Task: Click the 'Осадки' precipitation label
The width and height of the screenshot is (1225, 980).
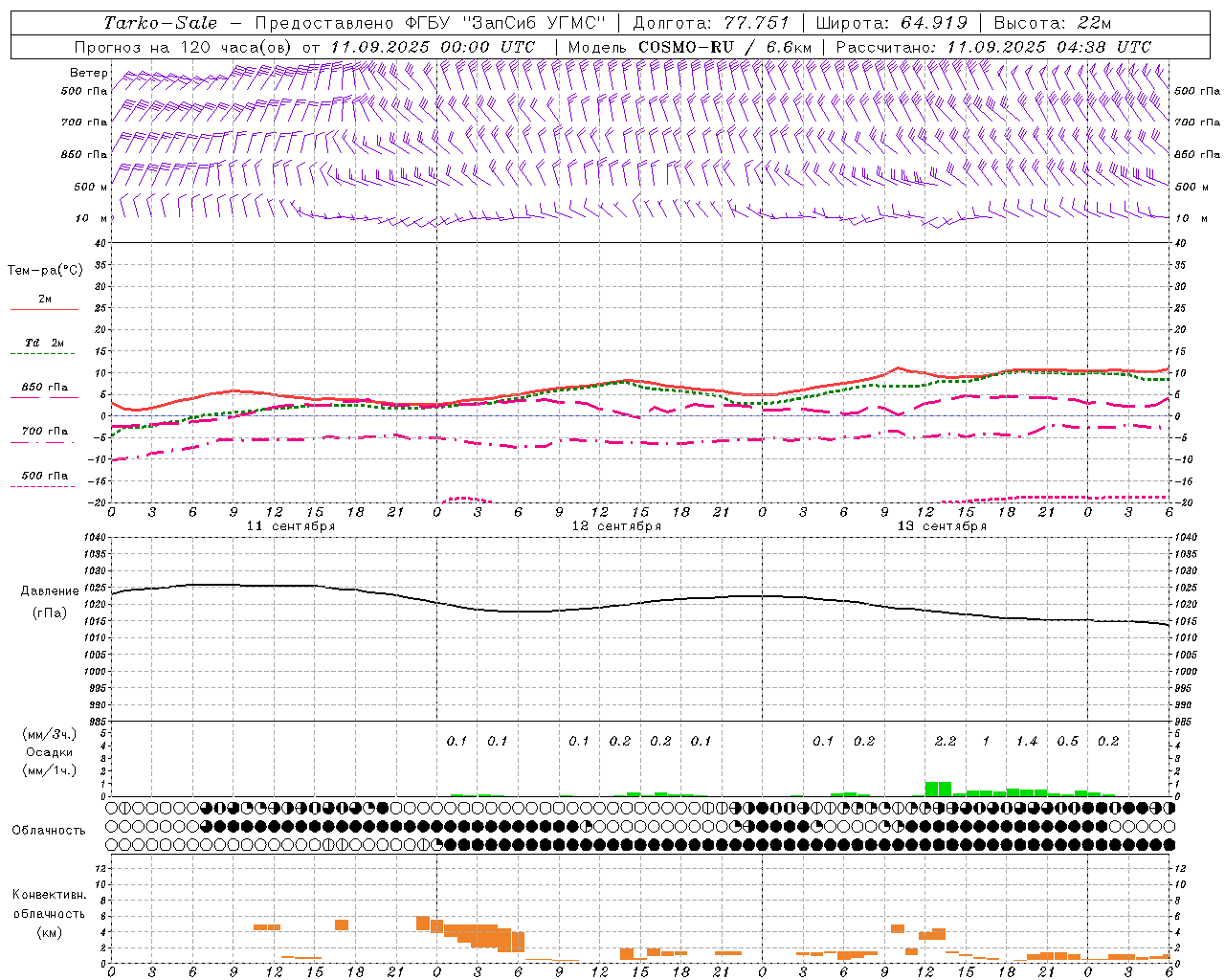Action: pos(50,752)
